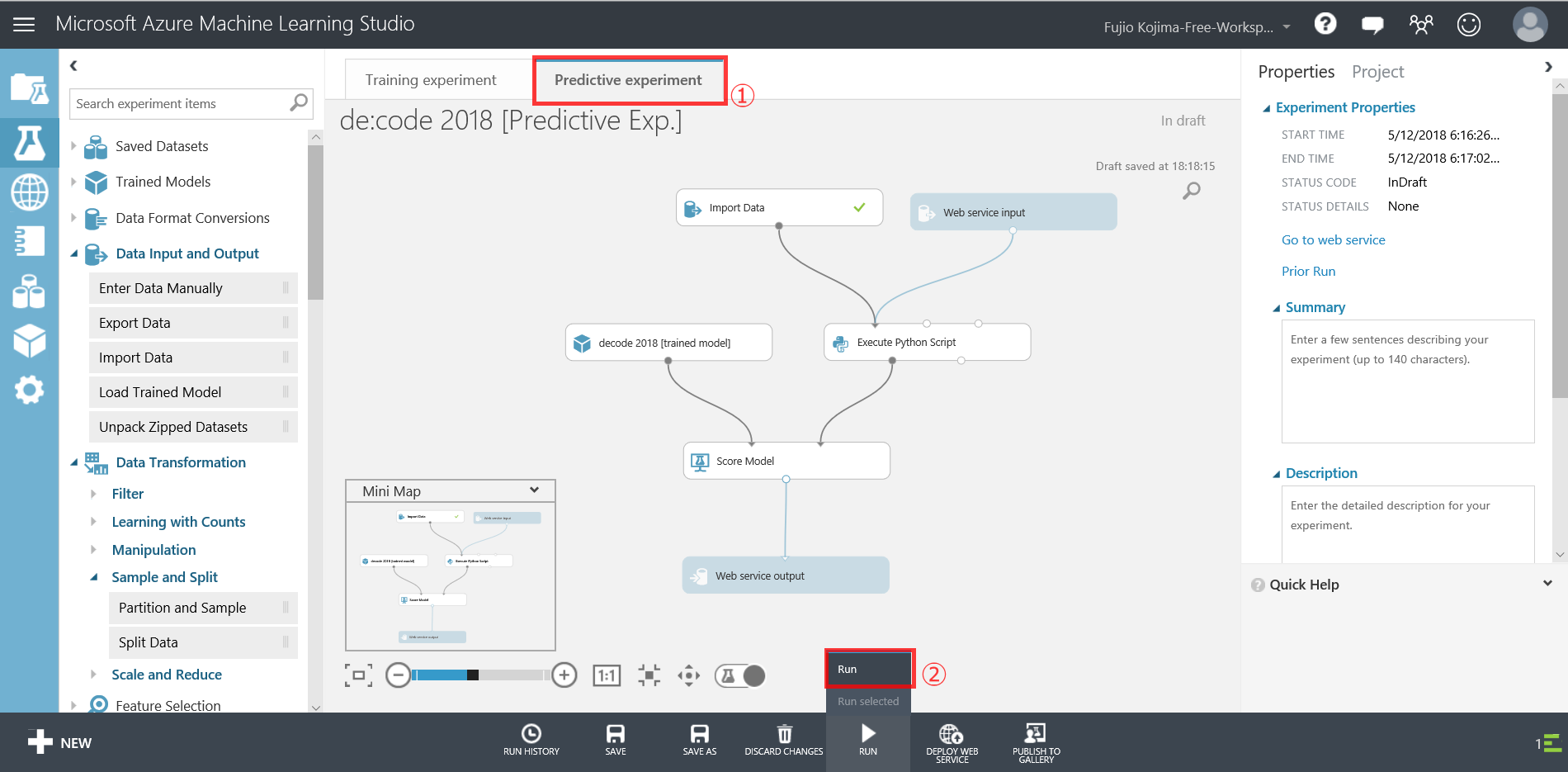Image resolution: width=1568 pixels, height=772 pixels.
Task: Click in the Summary text box
Action: (x=1408, y=381)
